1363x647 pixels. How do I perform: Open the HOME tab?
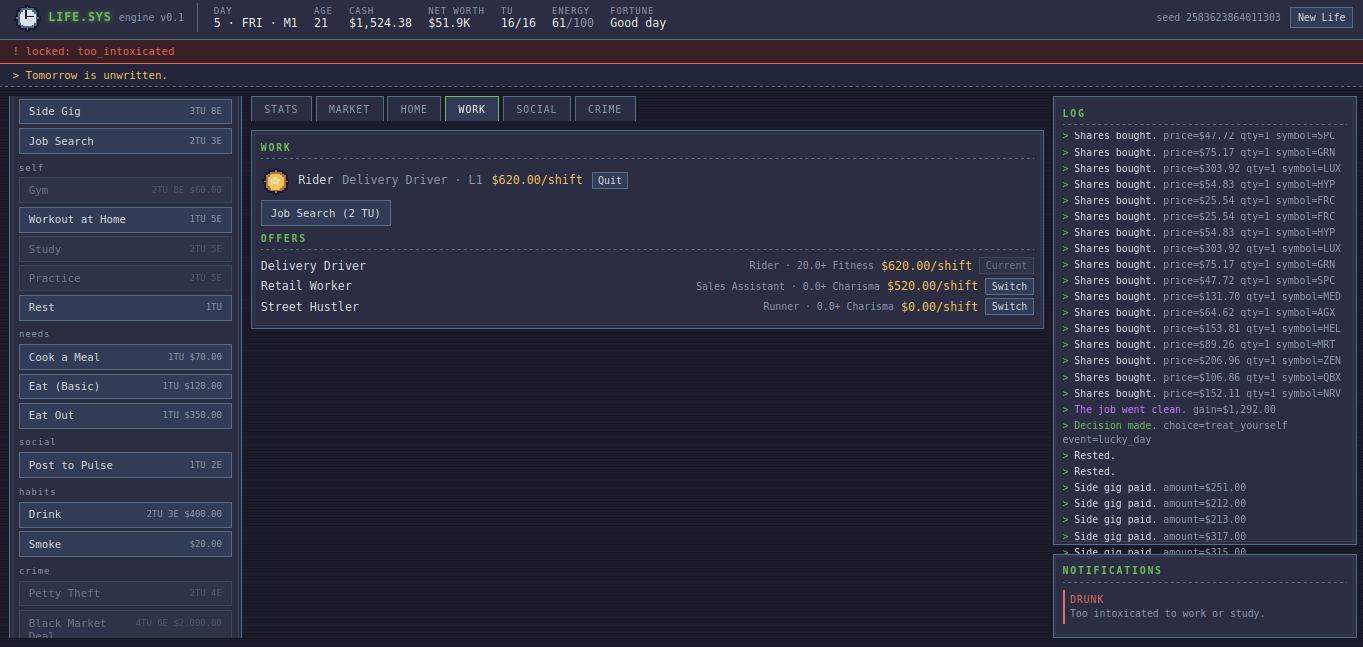(x=414, y=109)
